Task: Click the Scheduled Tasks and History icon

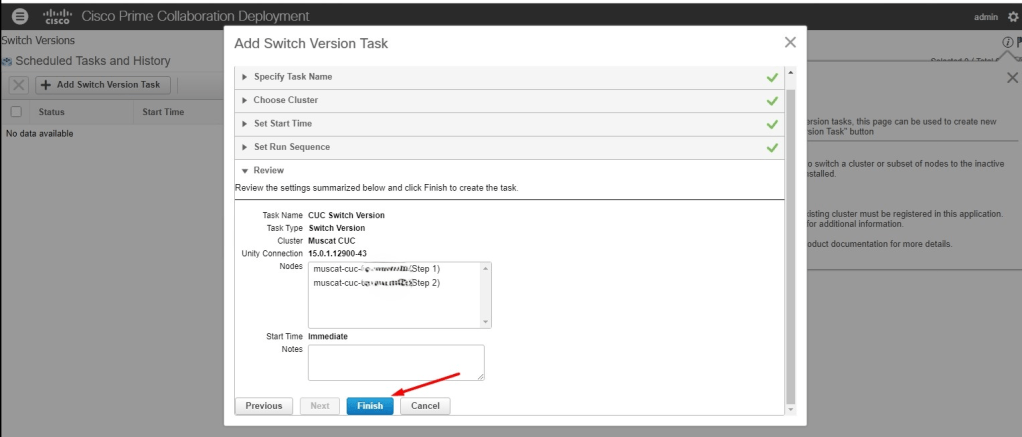Action: point(7,62)
